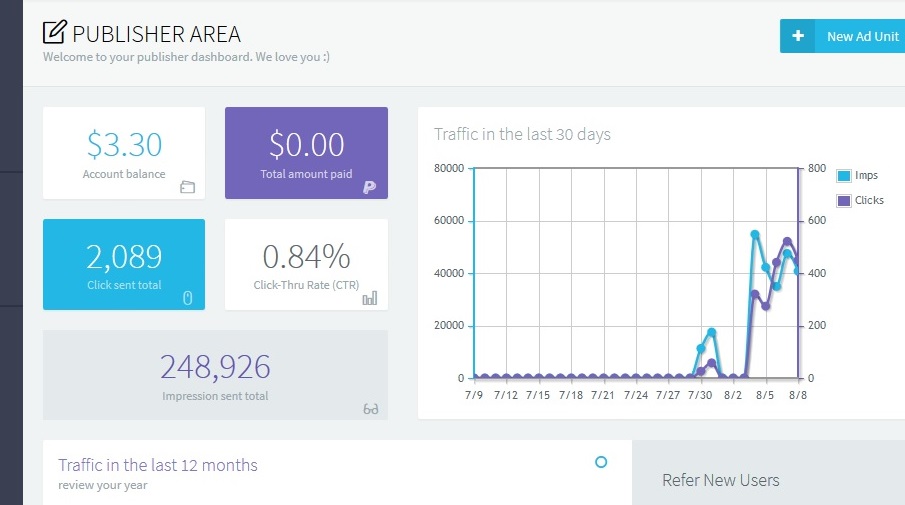This screenshot has height=505, width=905.
Task: Click the Traffic in the last 12 months heading
Action: pos(158,465)
